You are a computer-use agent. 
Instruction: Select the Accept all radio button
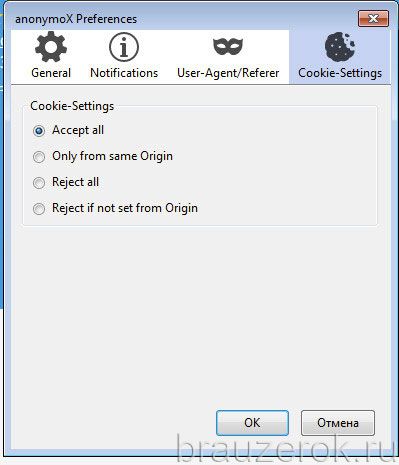point(39,131)
